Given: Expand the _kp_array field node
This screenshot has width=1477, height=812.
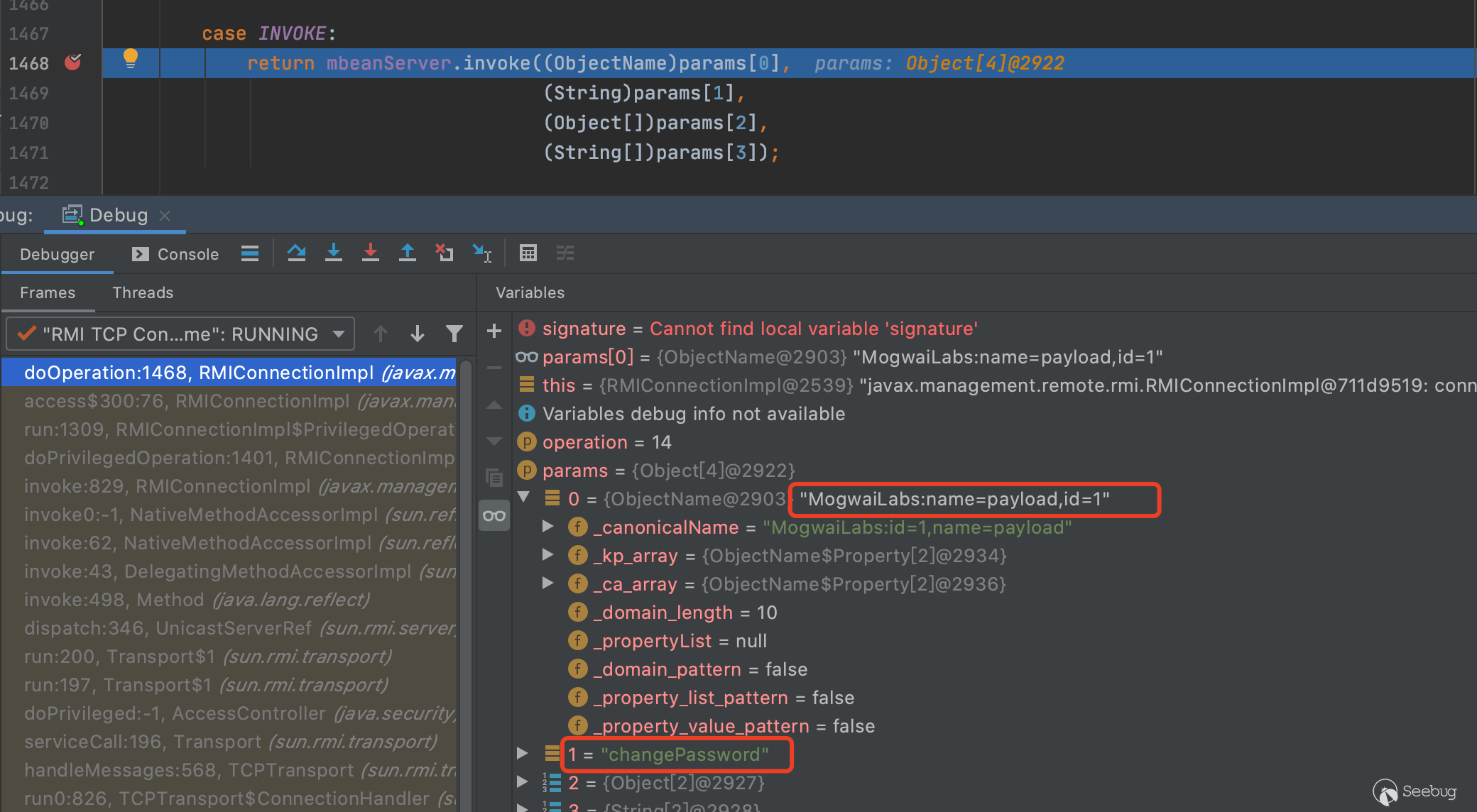Looking at the screenshot, I should (x=547, y=555).
